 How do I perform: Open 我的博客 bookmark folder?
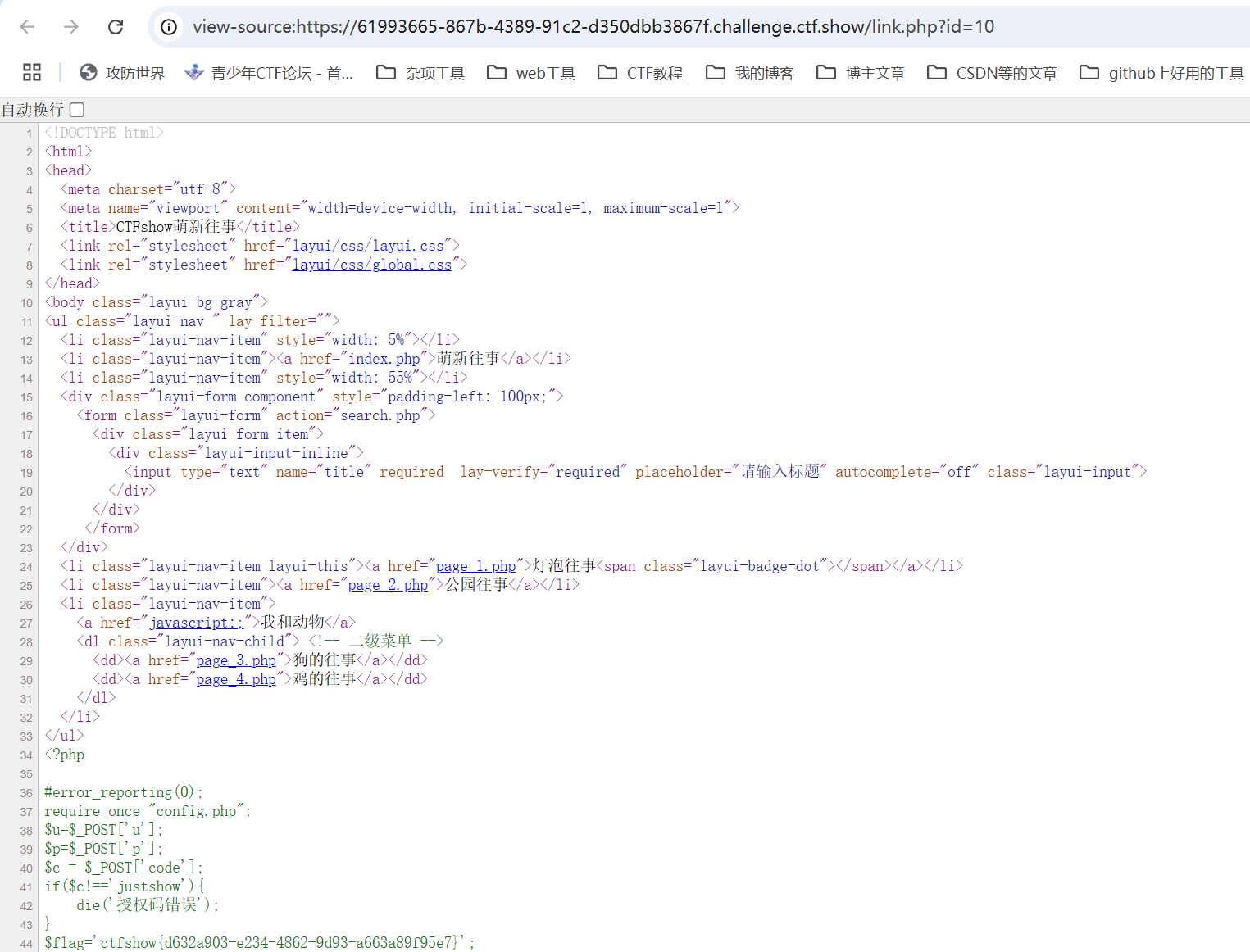[x=750, y=73]
